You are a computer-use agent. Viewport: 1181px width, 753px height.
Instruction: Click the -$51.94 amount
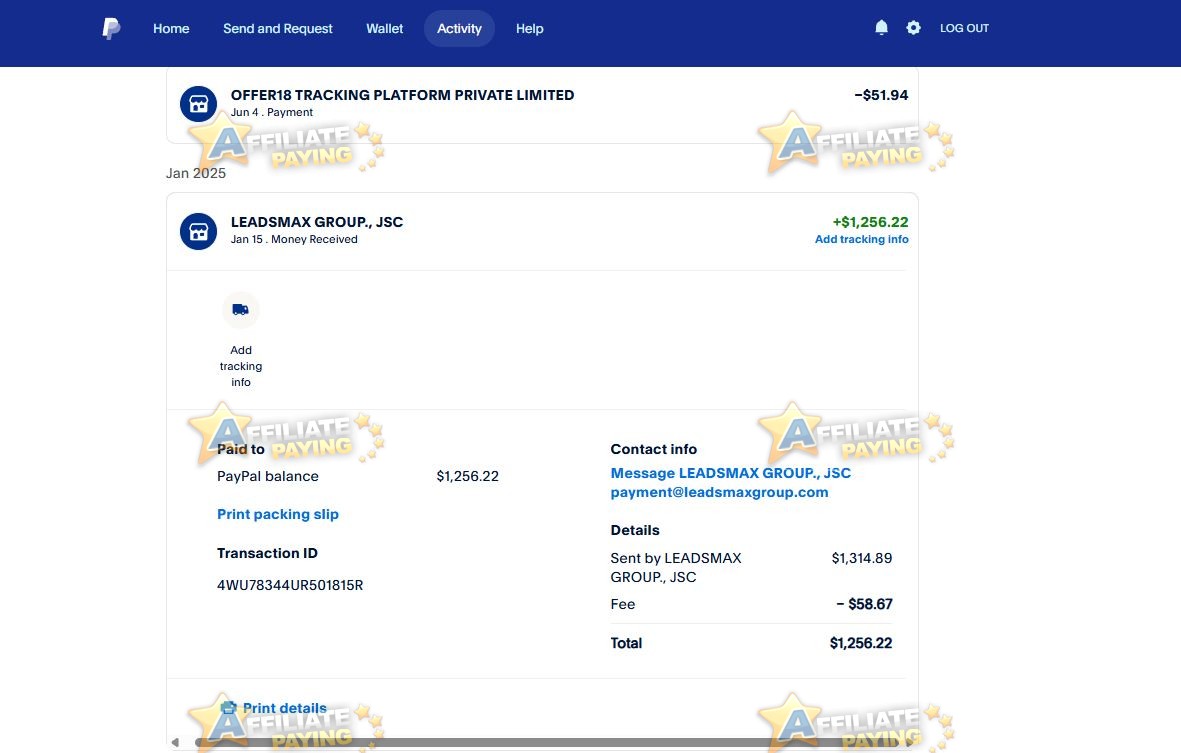881,95
